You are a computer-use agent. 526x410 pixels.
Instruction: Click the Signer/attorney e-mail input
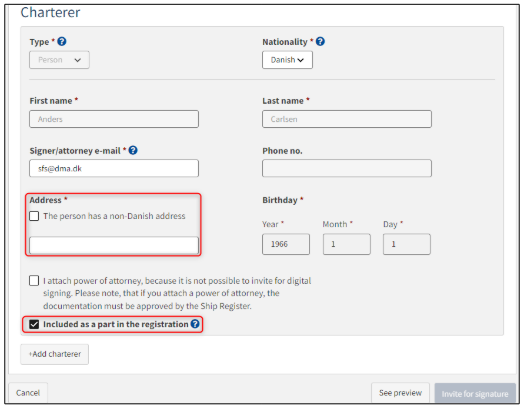coord(114,168)
